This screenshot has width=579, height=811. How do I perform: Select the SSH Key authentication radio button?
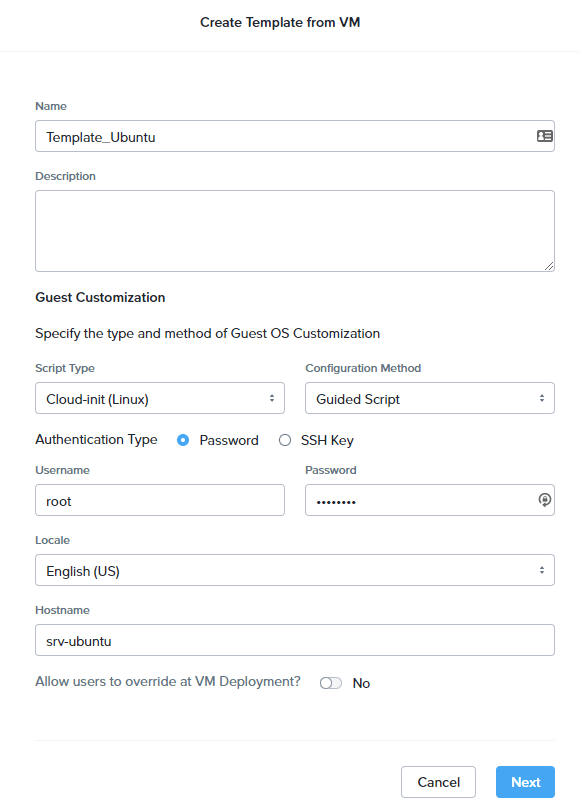[285, 440]
